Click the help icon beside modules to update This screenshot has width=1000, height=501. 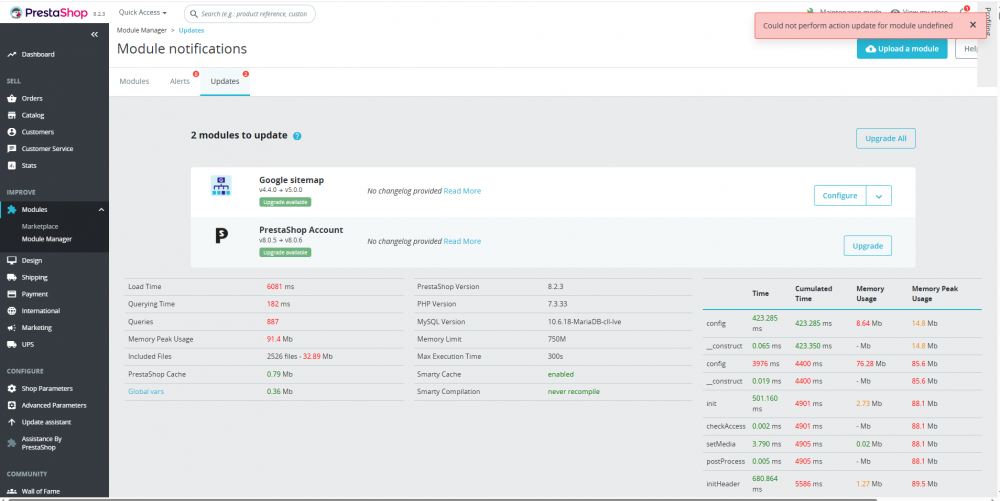click(297, 136)
